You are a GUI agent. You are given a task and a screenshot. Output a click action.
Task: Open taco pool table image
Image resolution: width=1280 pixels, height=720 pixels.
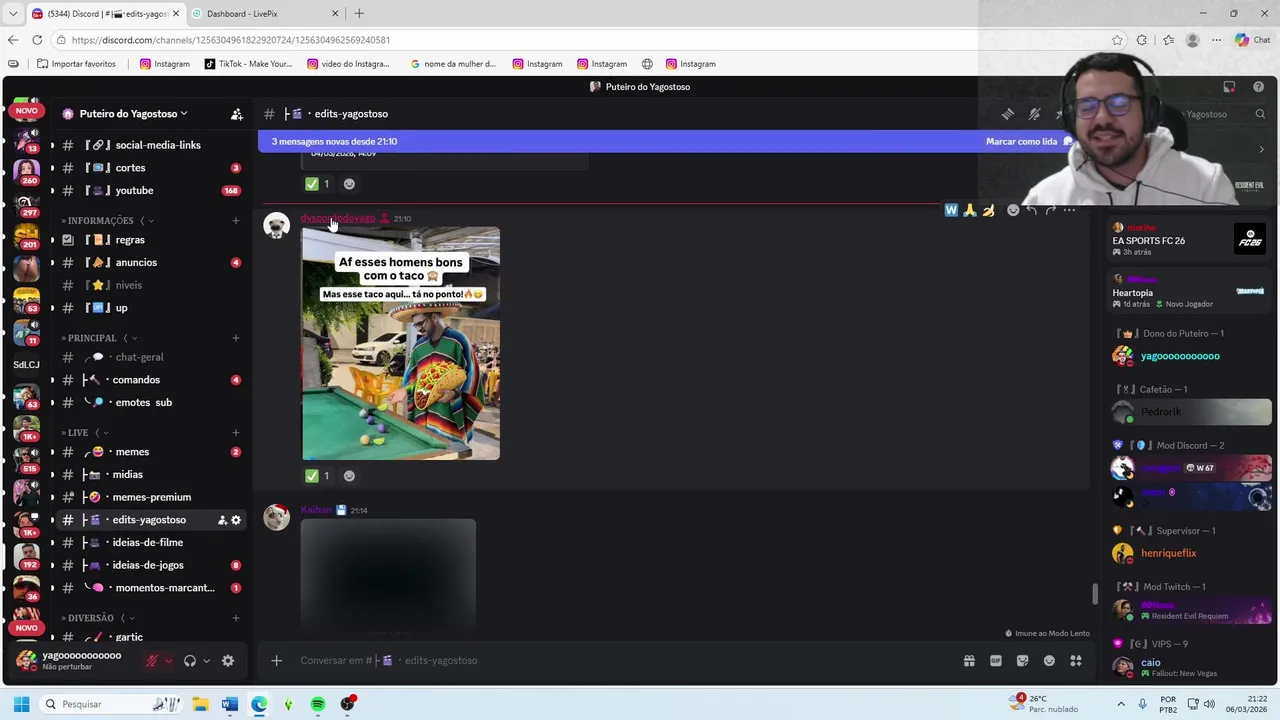pos(401,344)
